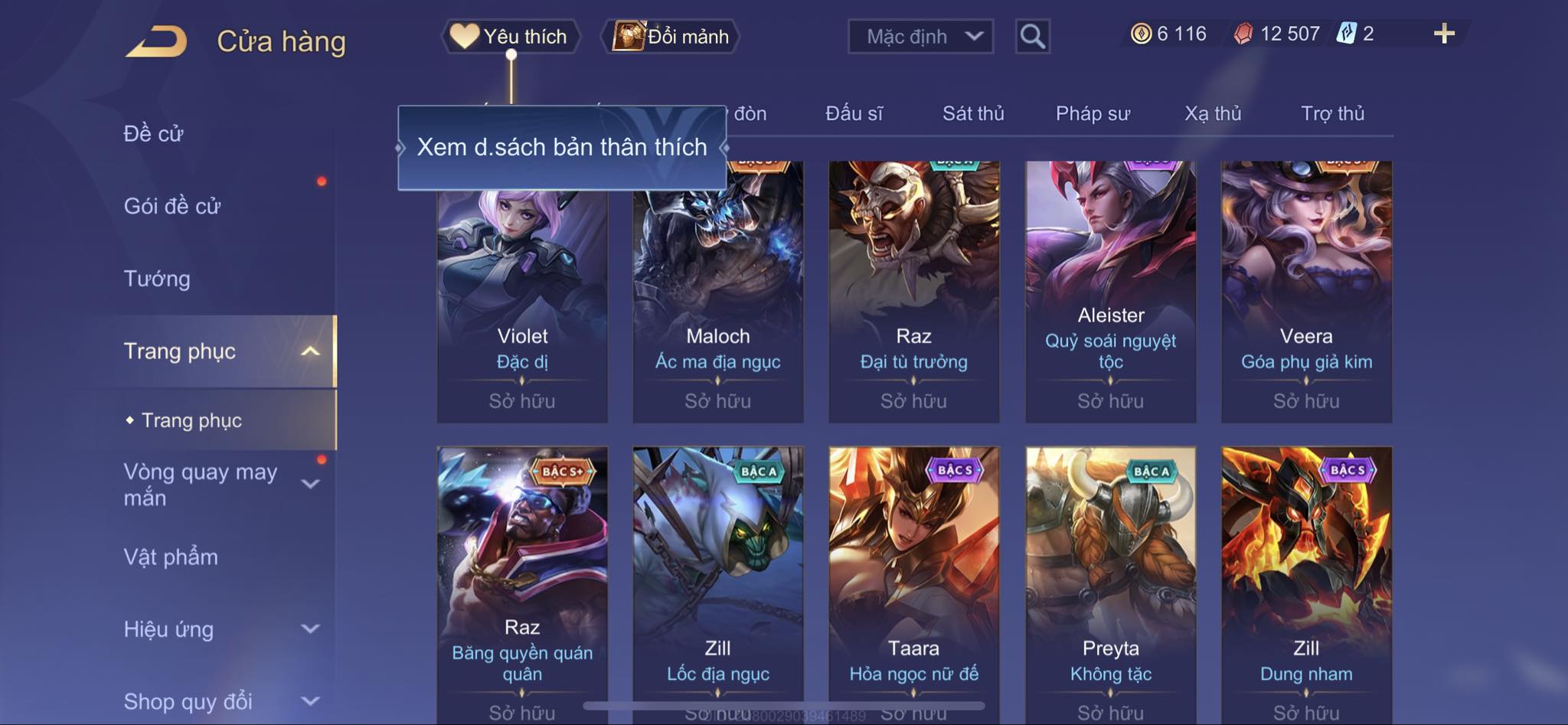
Task: Open the Mặc định sort dropdown
Action: (x=920, y=36)
